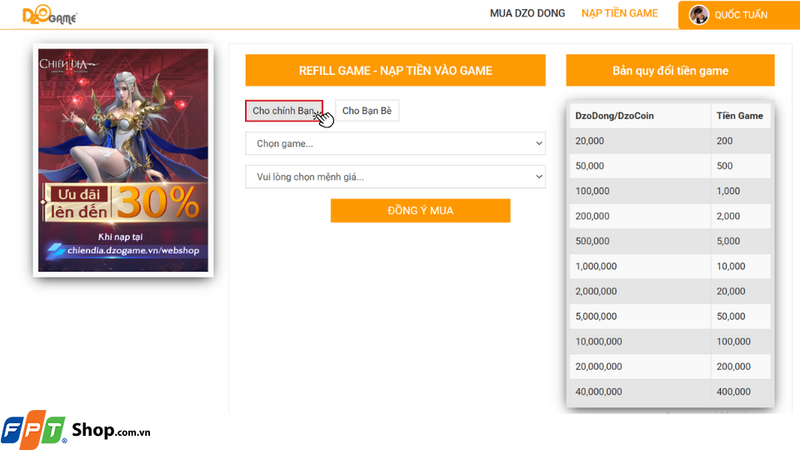Click the DzoGame logo
Screen dimensions: 800x450
(49, 15)
